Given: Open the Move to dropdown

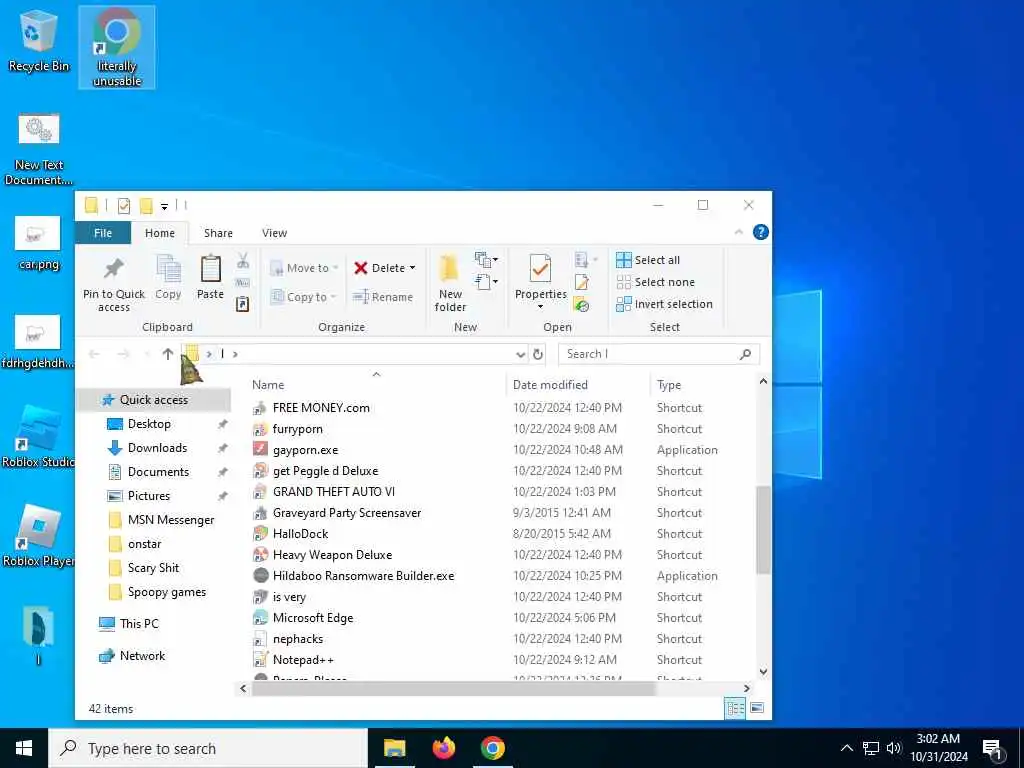Looking at the screenshot, I should 304,268.
